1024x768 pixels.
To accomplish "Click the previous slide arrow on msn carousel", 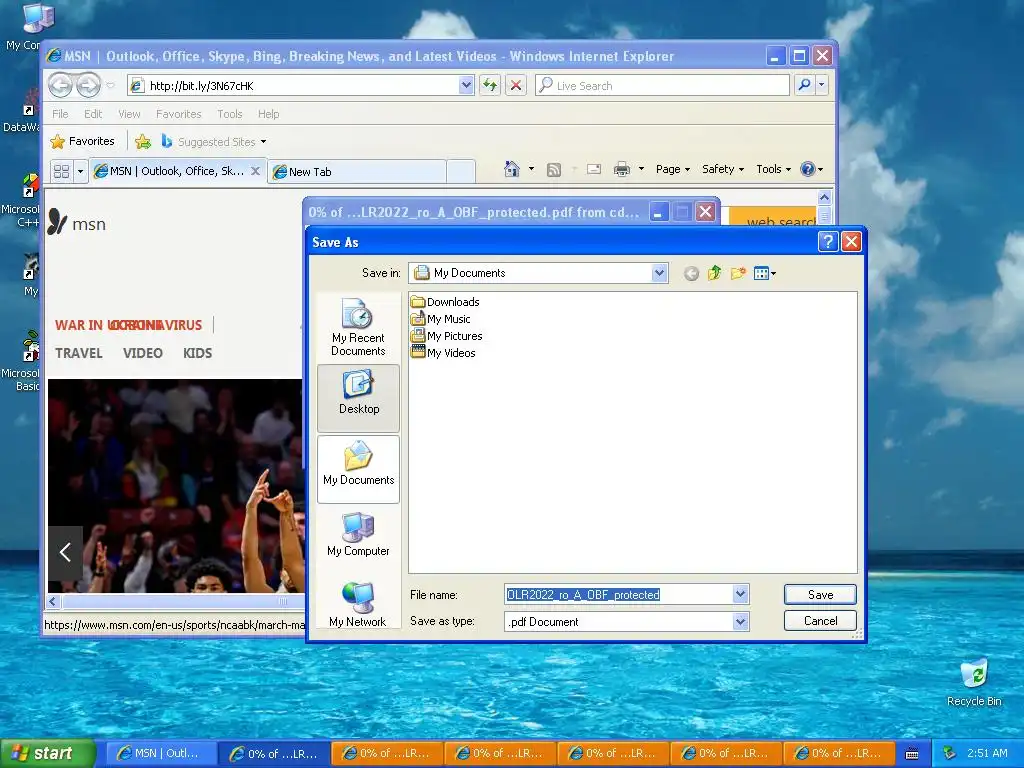I will [65, 552].
